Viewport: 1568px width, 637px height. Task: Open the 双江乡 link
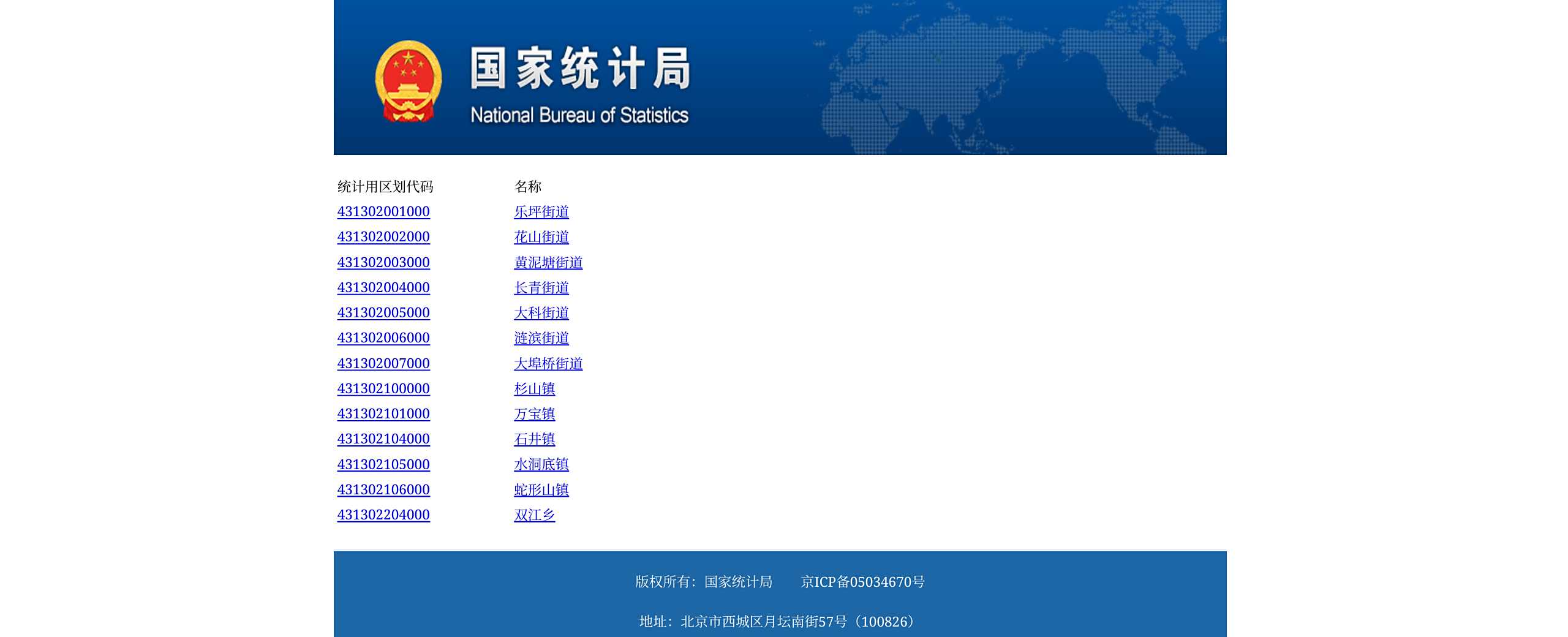point(535,515)
